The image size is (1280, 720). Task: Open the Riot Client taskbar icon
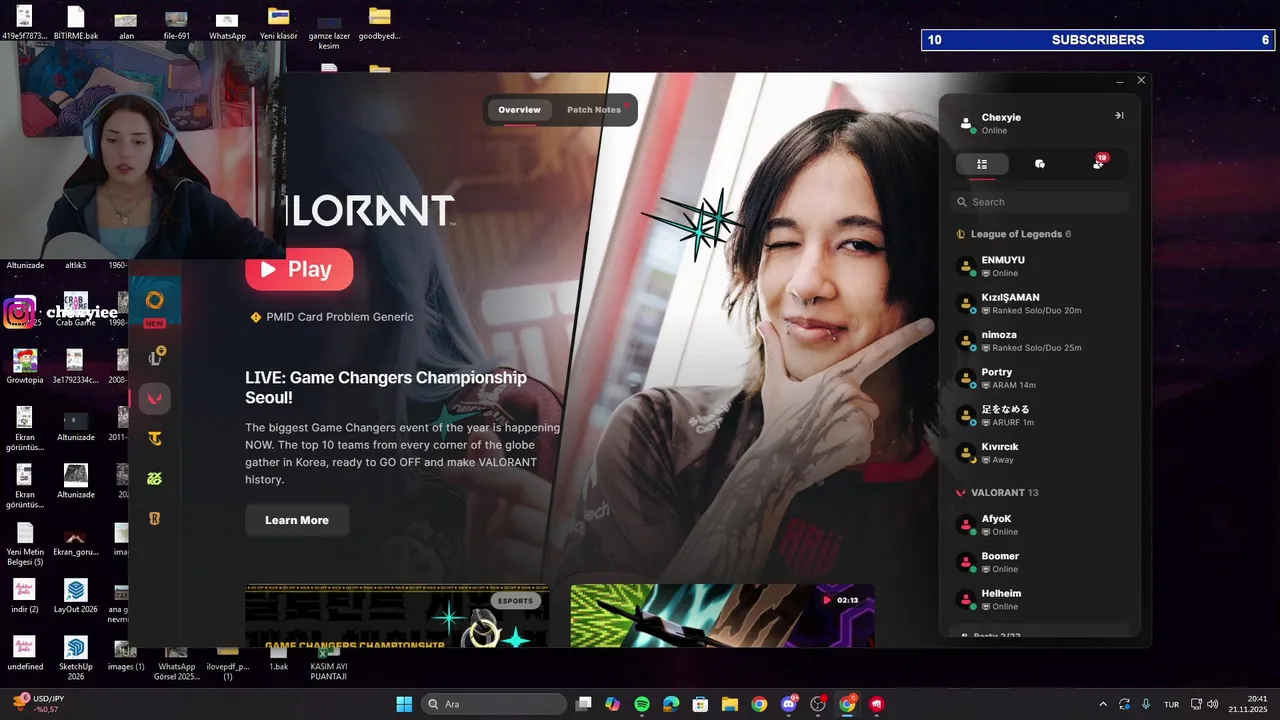pos(877,704)
